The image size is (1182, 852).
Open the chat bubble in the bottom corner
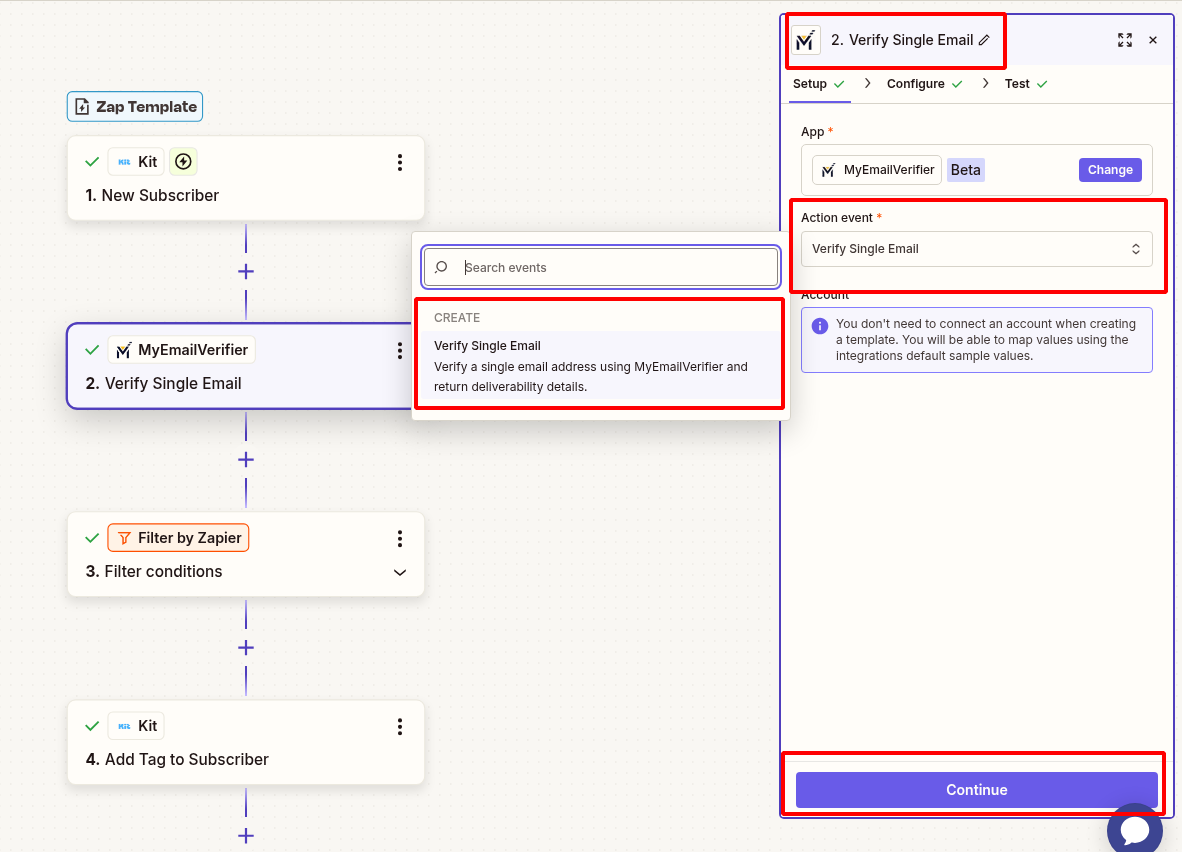1135,829
